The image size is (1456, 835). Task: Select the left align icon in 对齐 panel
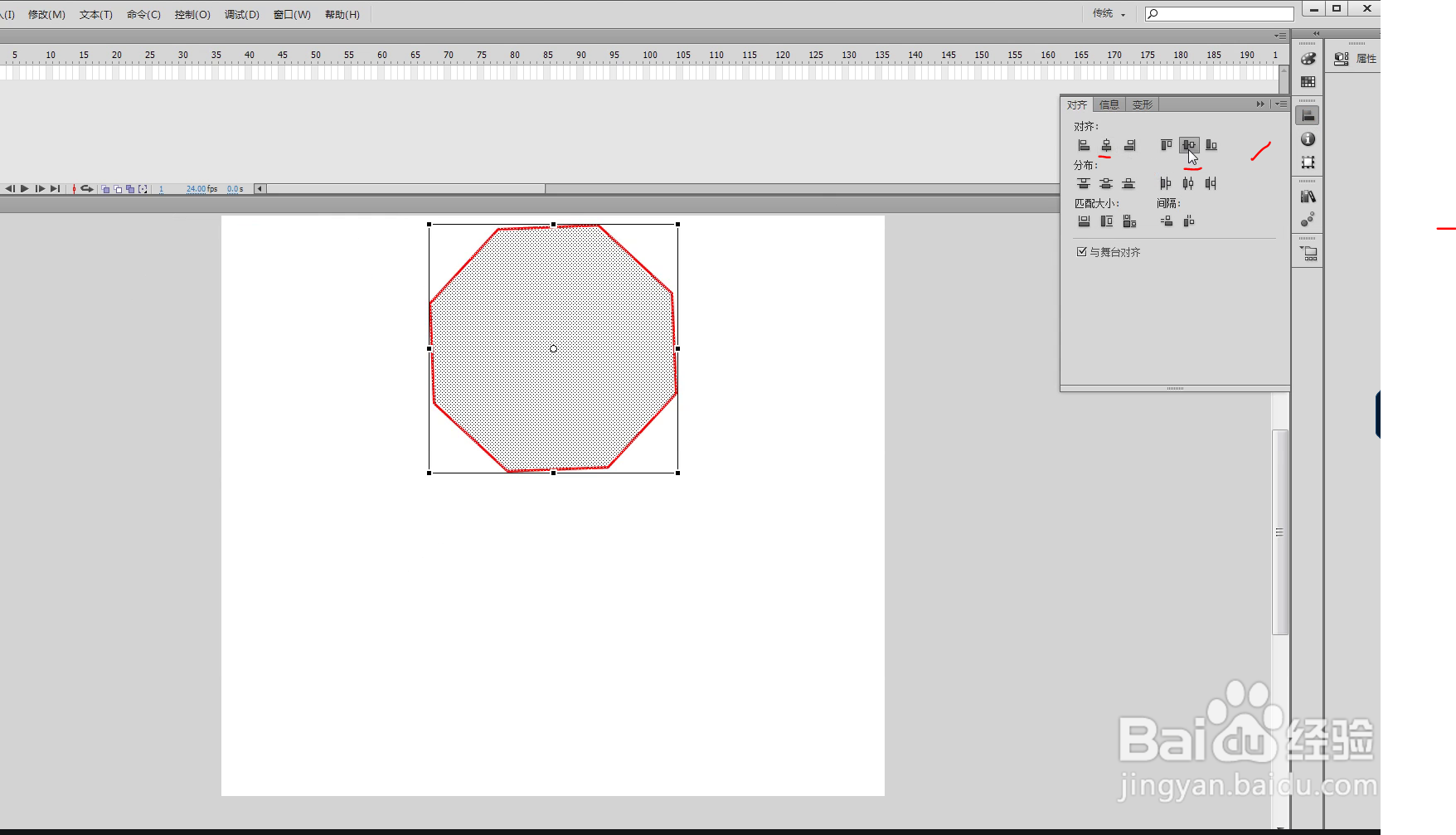(x=1085, y=146)
